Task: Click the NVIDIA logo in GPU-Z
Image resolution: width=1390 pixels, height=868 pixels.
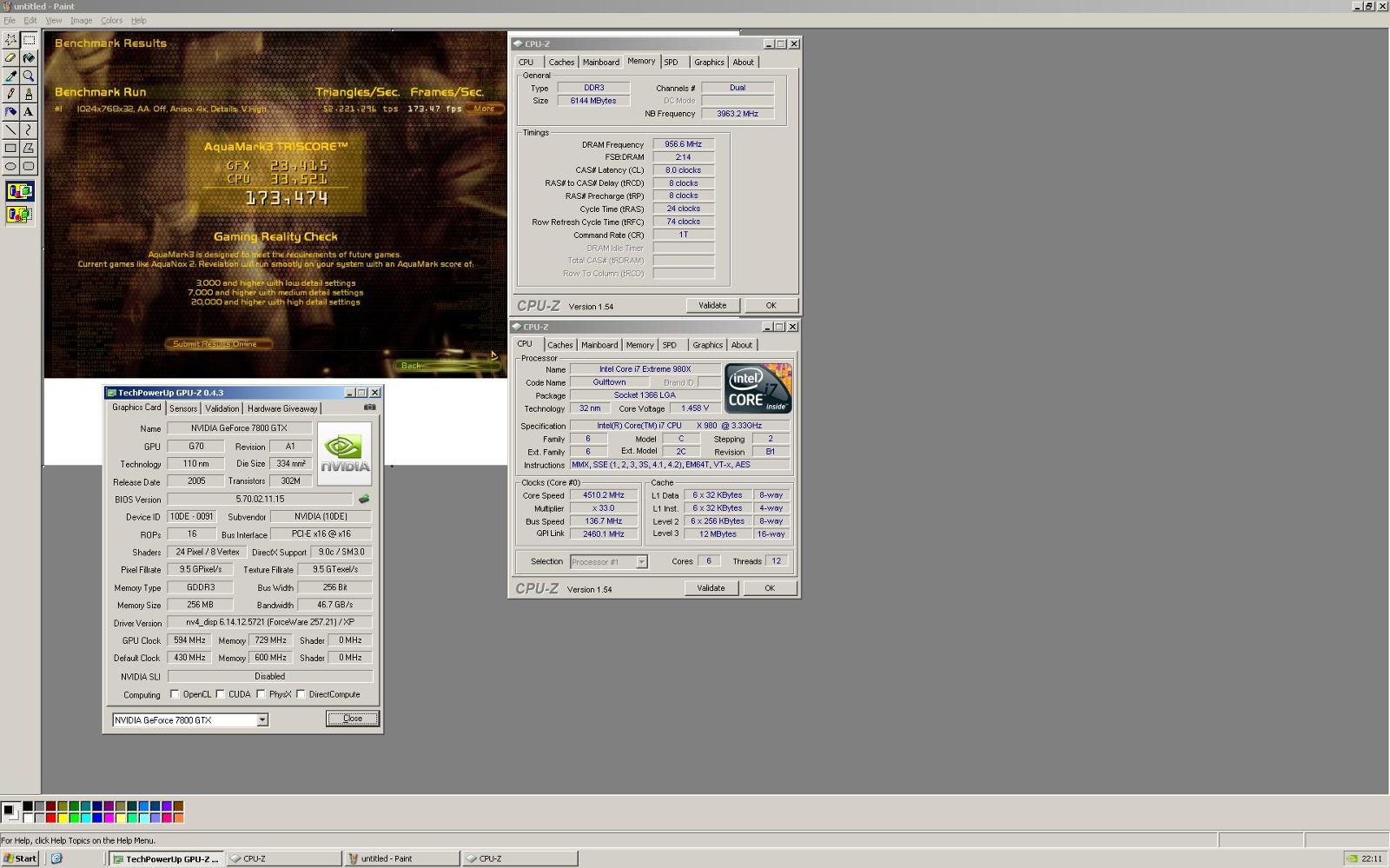Action: click(345, 454)
